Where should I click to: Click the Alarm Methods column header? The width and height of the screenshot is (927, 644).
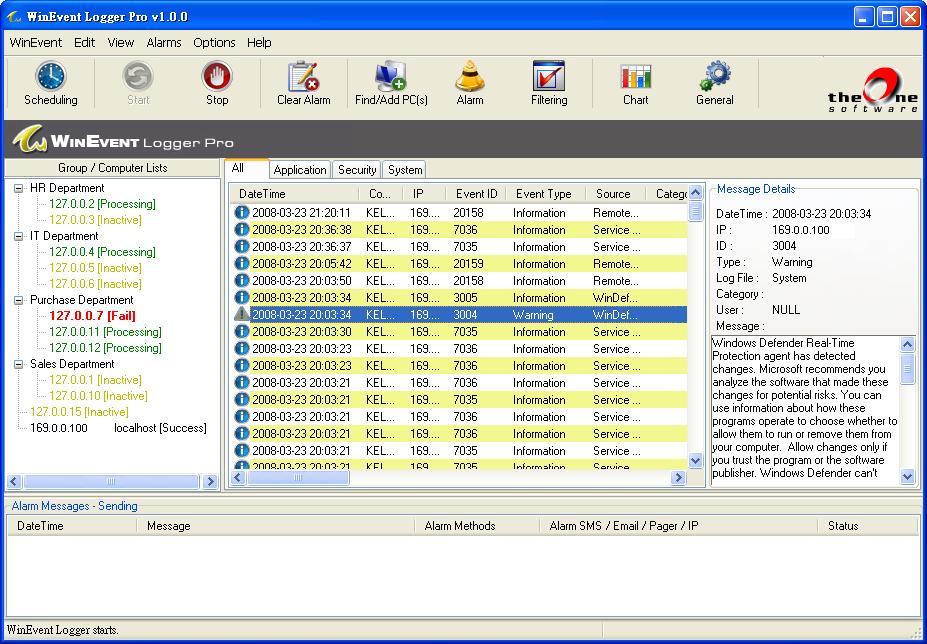477,526
